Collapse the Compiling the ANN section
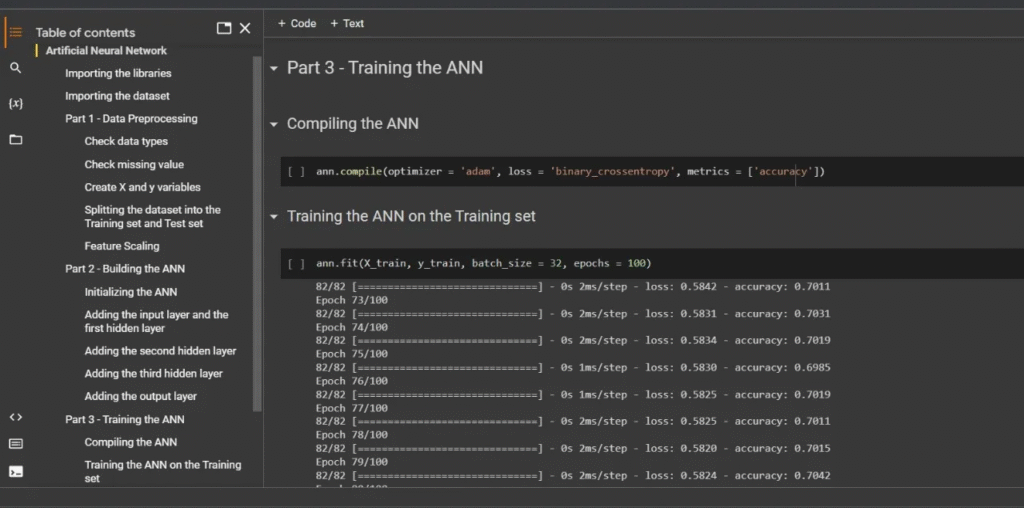 pyautogui.click(x=274, y=125)
